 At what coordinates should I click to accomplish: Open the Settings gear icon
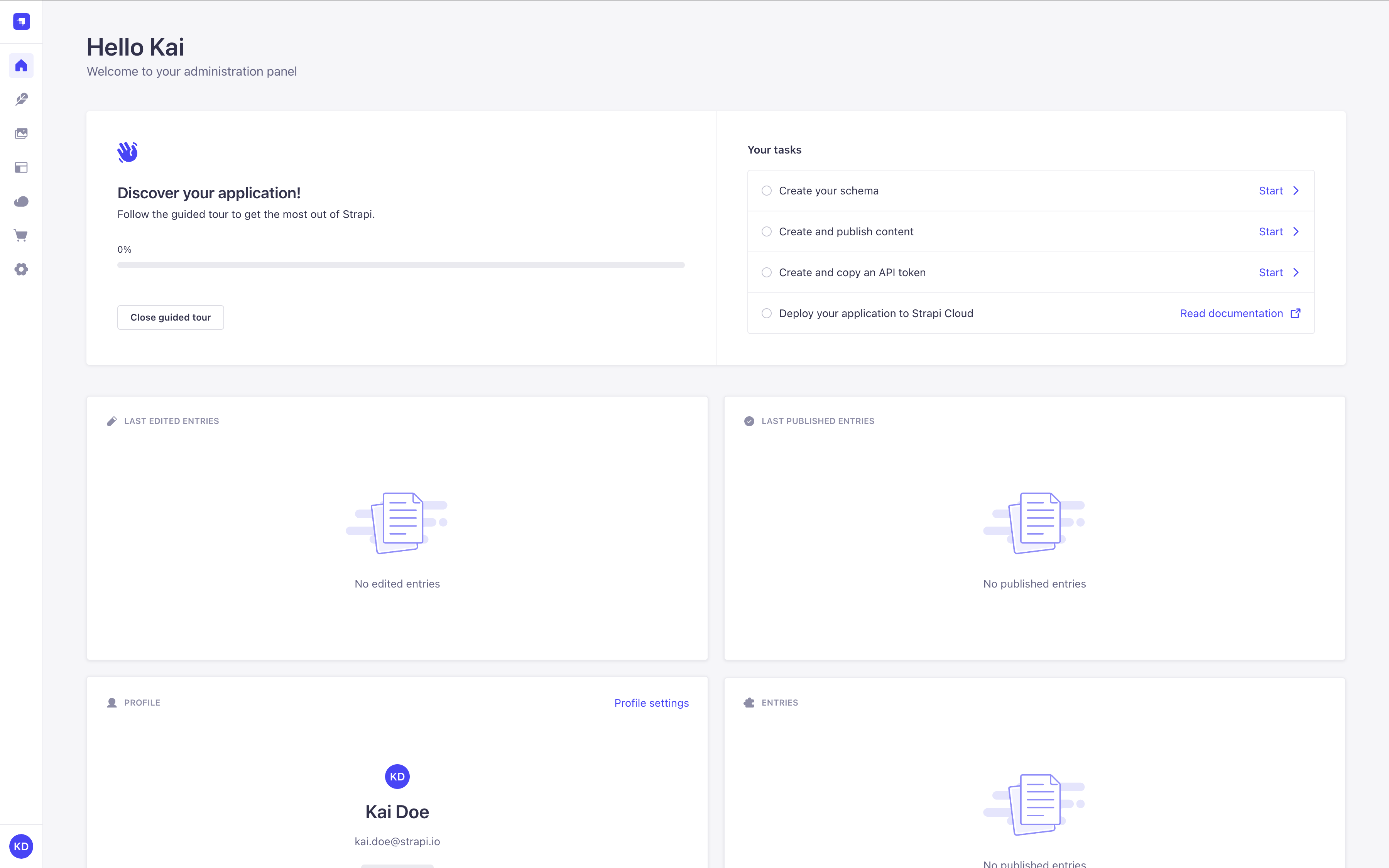tap(21, 269)
